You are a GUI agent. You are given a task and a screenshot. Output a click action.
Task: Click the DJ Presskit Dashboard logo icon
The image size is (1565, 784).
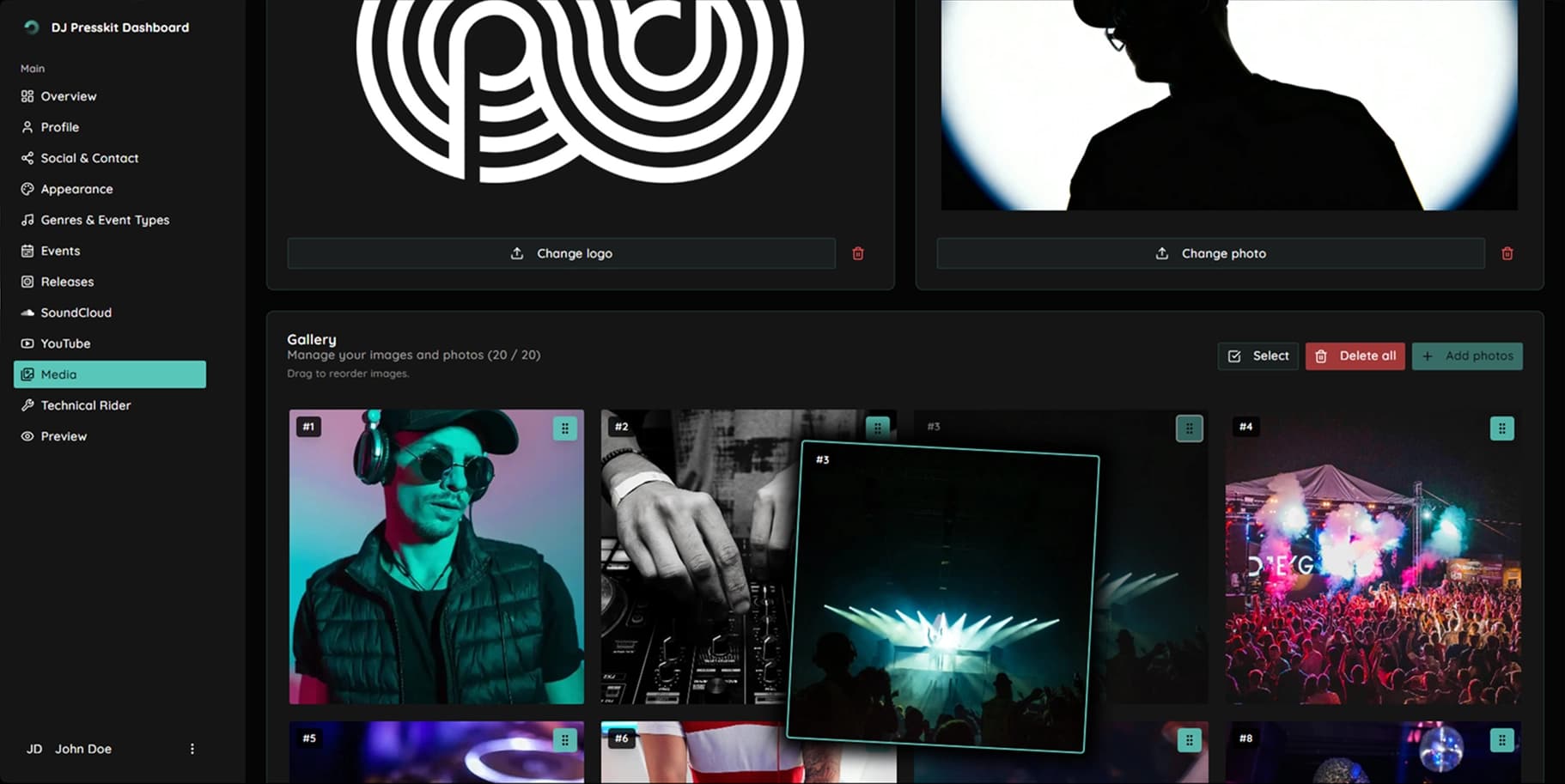point(31,27)
